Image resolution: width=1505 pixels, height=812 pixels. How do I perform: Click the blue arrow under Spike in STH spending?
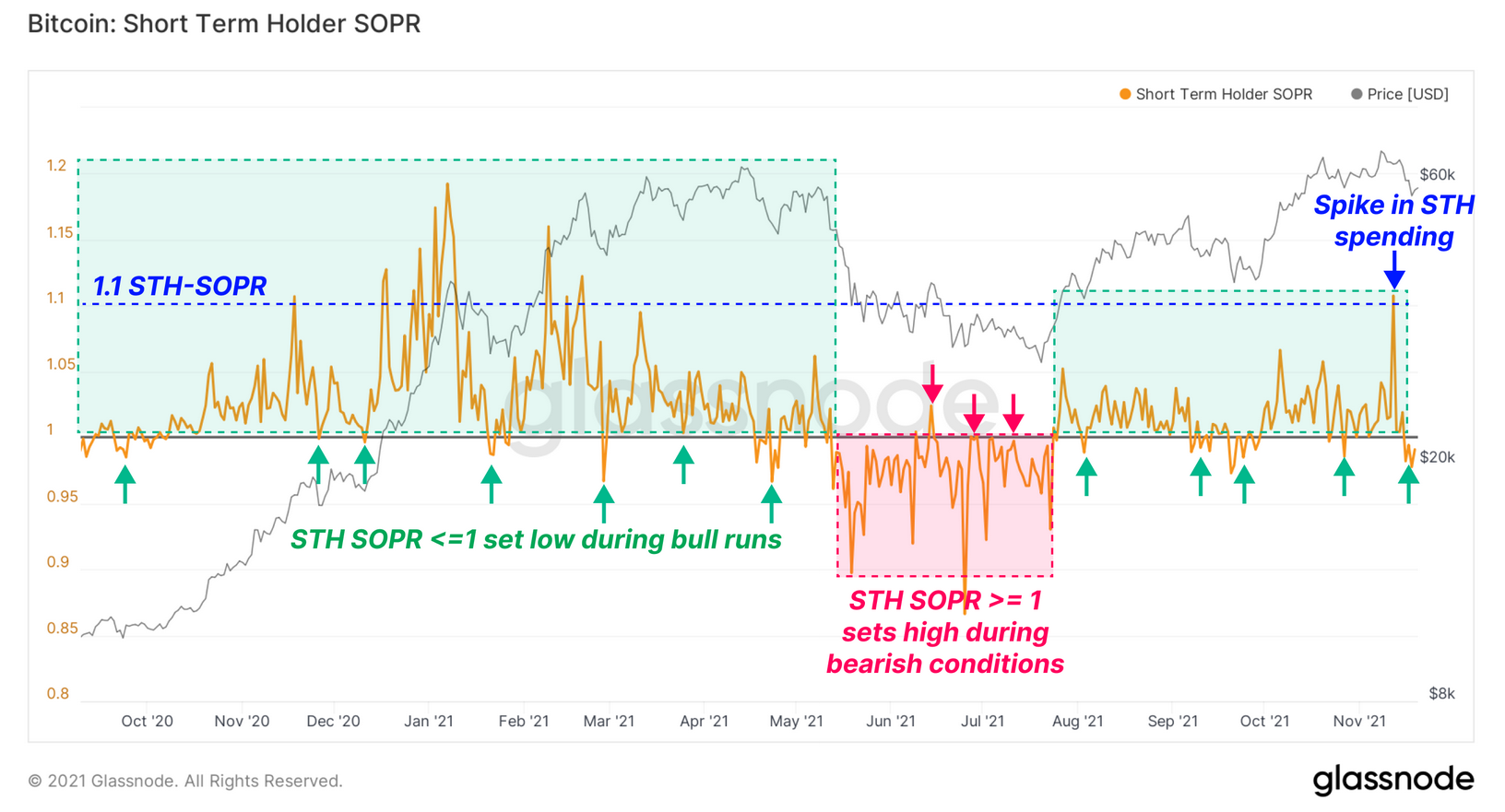point(1394,269)
